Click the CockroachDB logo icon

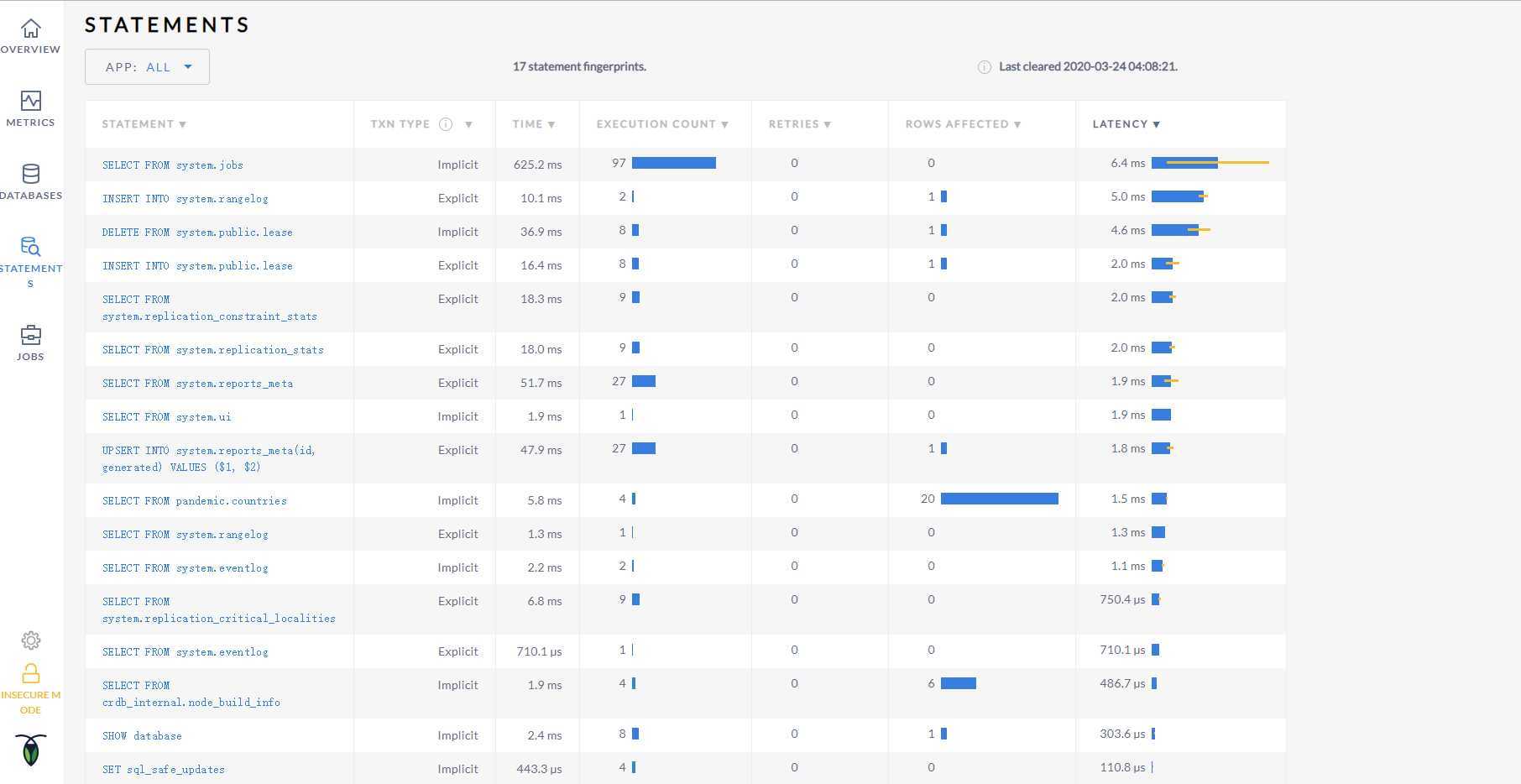31,750
